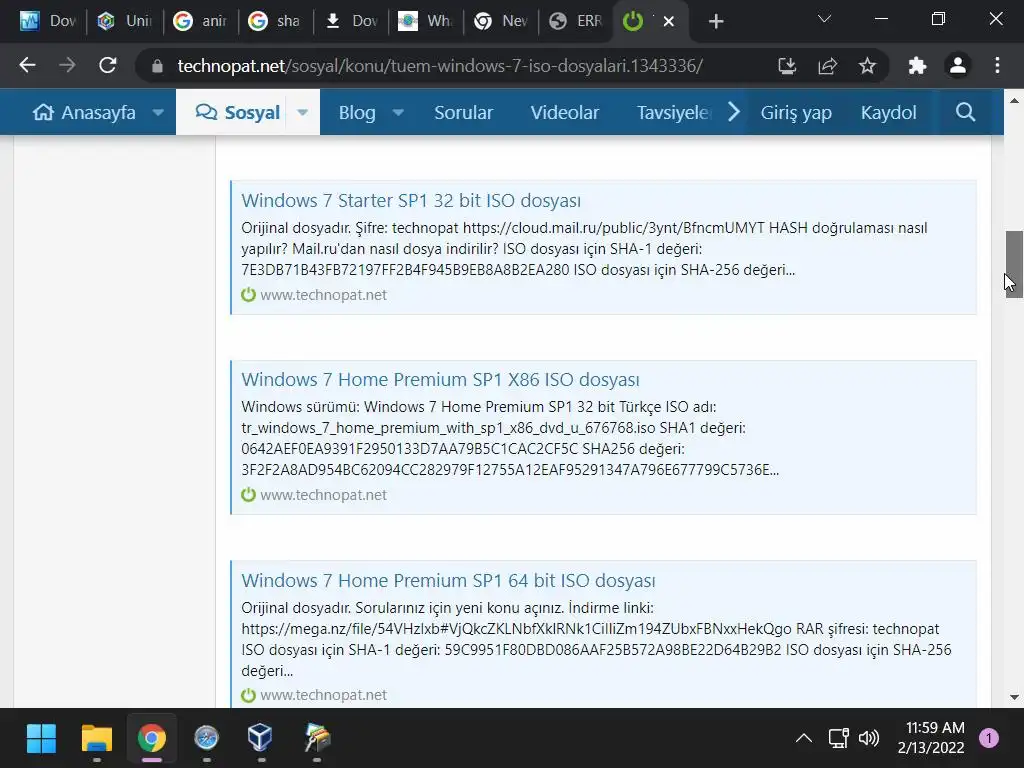
Task: Click the Chrome taskbar icon
Action: (152, 739)
